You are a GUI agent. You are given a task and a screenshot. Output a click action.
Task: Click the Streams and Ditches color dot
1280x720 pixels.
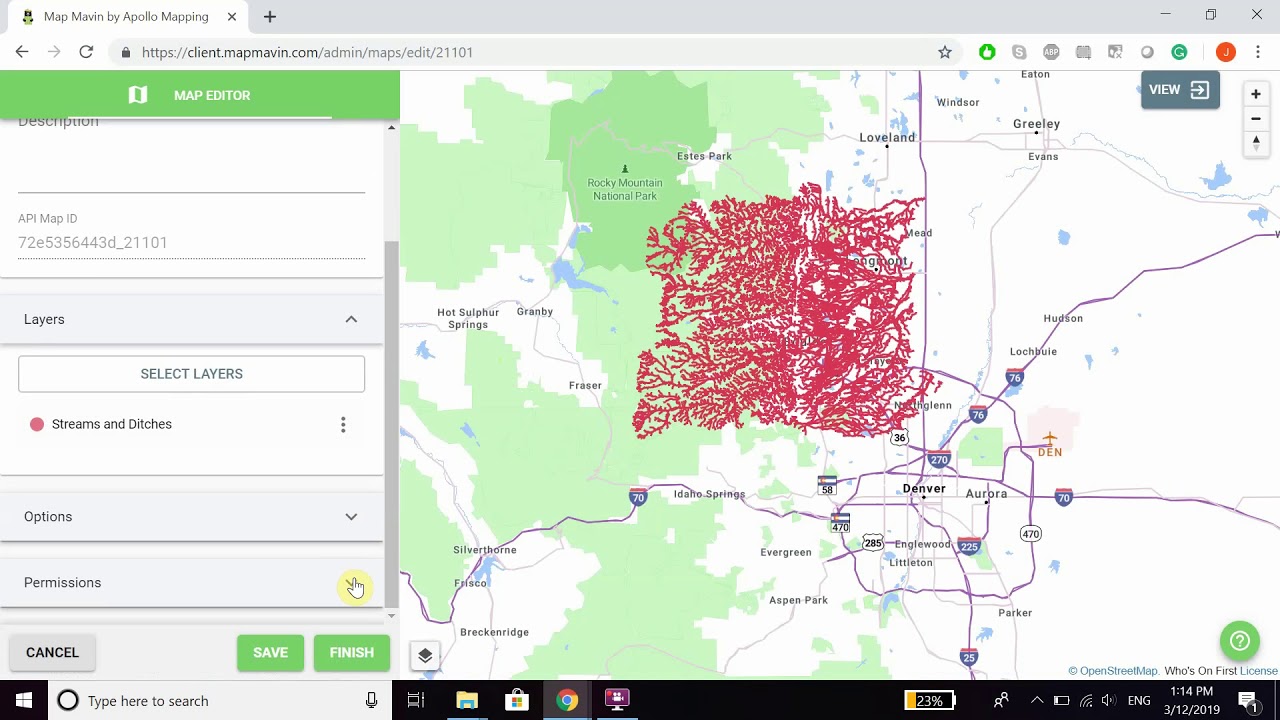(37, 424)
